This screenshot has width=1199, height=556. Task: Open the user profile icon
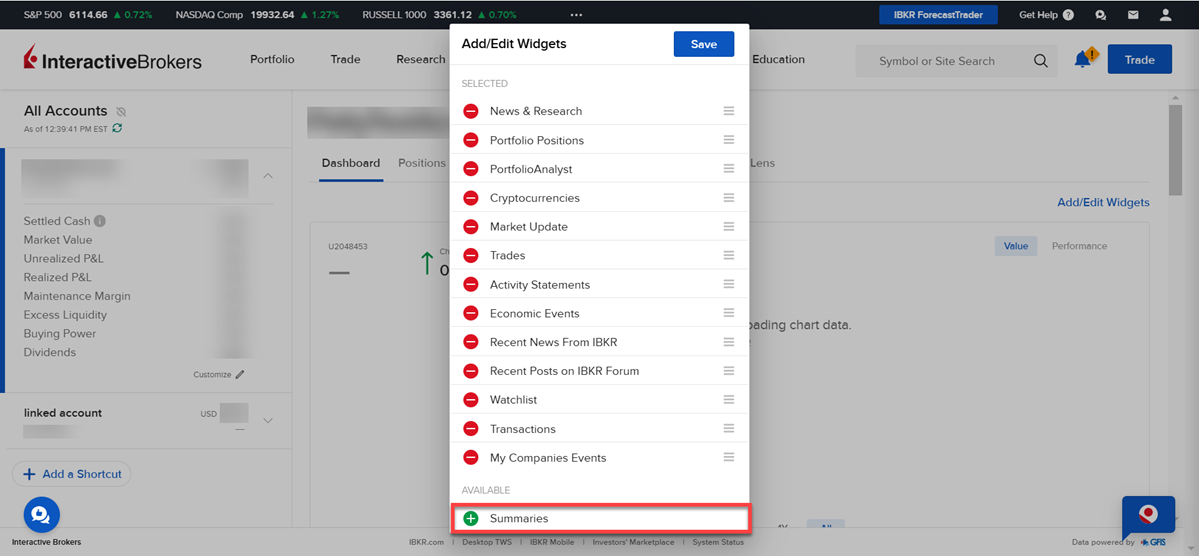click(1165, 15)
